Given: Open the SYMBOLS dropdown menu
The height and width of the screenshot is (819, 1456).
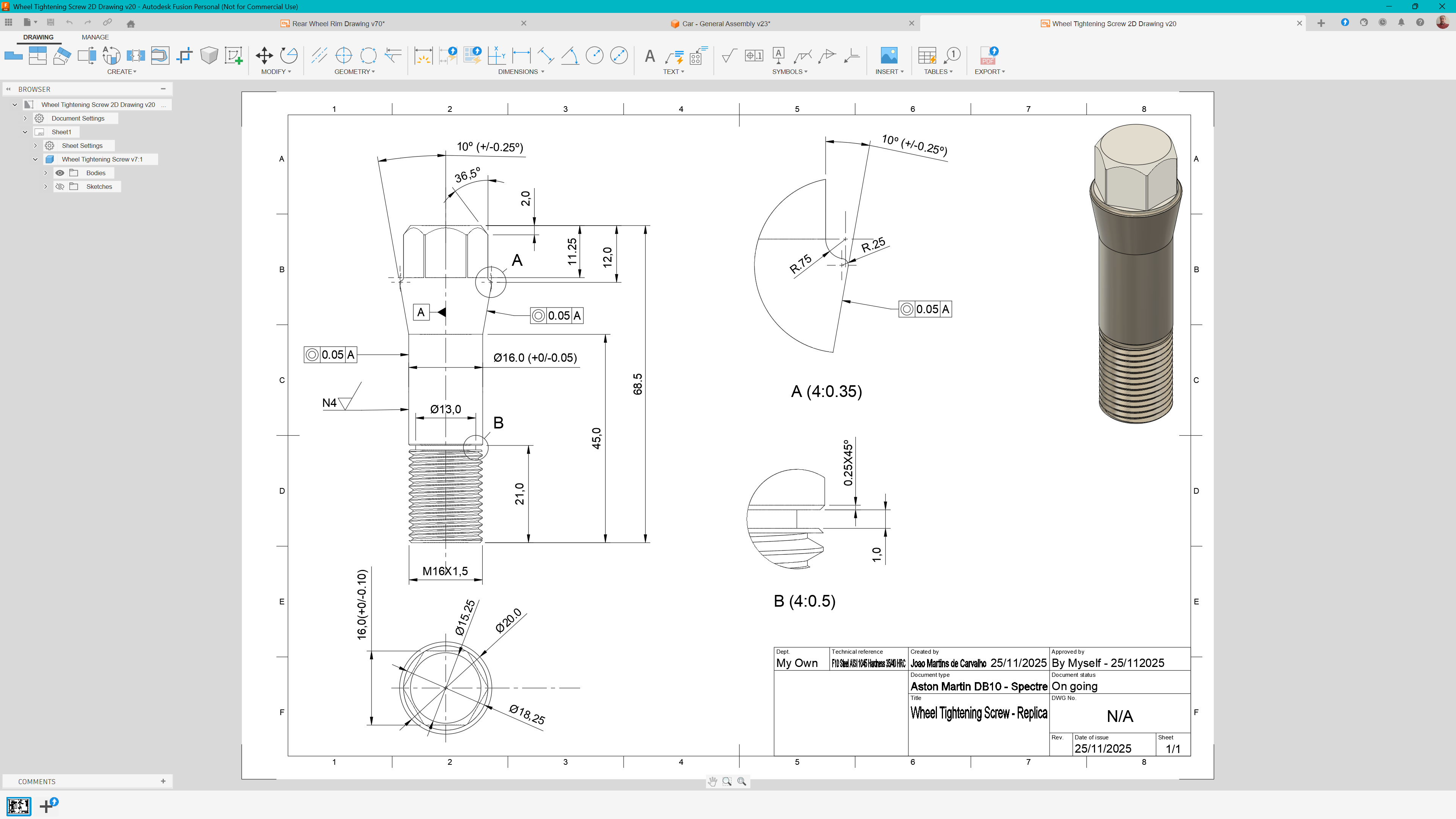Looking at the screenshot, I should coord(789,72).
